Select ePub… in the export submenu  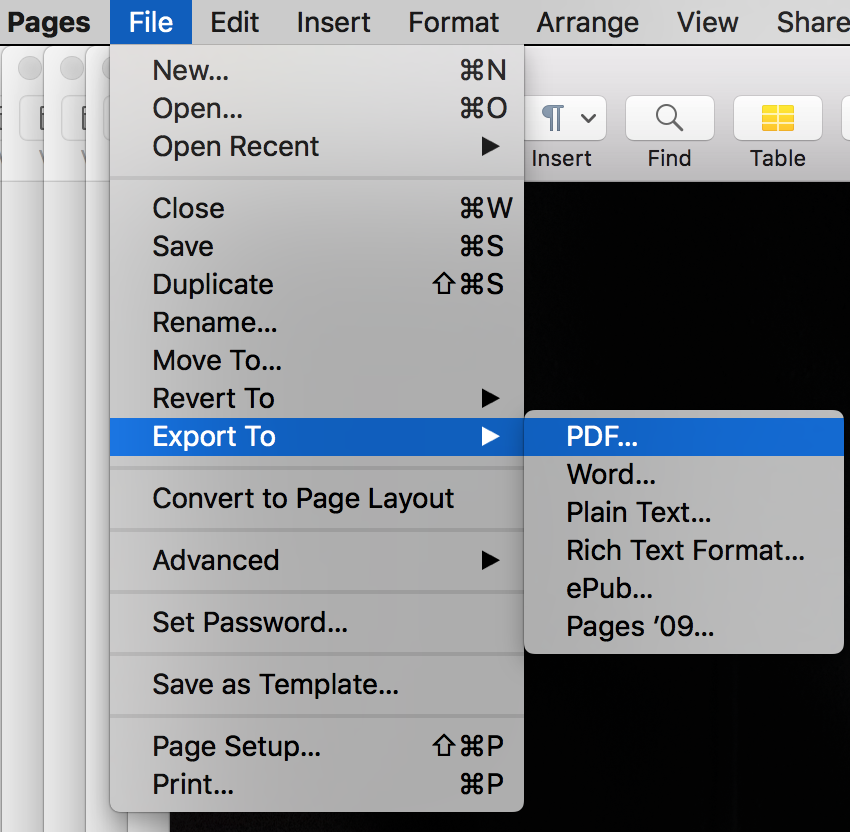click(x=609, y=589)
